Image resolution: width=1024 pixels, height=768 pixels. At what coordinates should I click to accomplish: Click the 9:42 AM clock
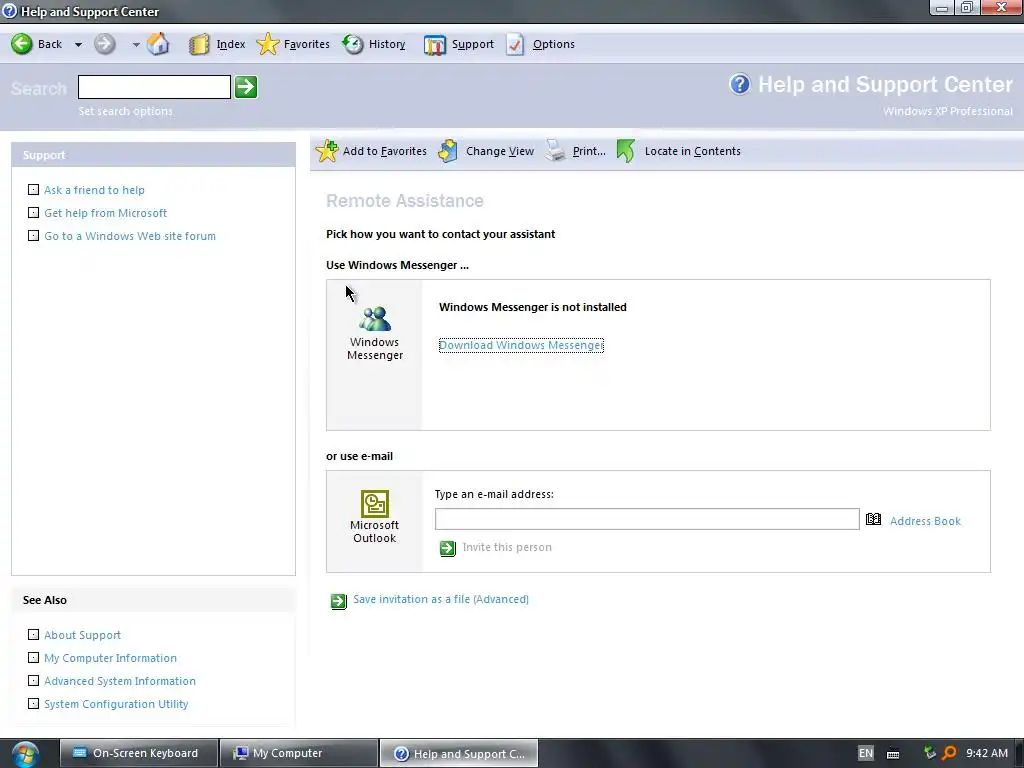987,753
